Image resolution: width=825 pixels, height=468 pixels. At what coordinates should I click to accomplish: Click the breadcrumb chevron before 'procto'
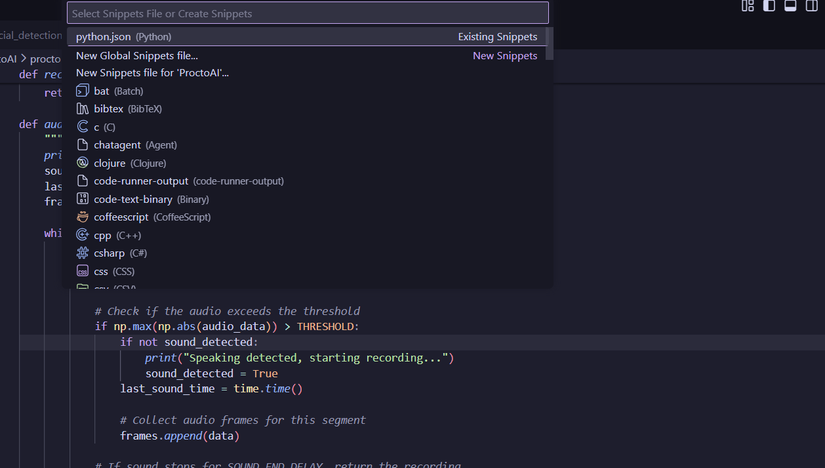tap(24, 58)
